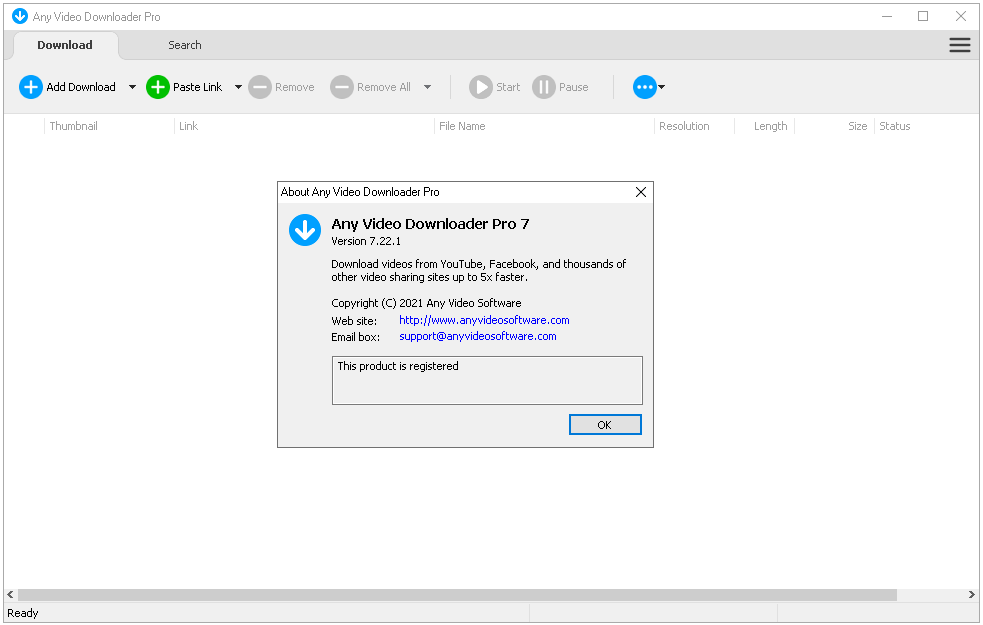The height and width of the screenshot is (625, 983).
Task: Click OK in the About dialog
Action: [605, 424]
